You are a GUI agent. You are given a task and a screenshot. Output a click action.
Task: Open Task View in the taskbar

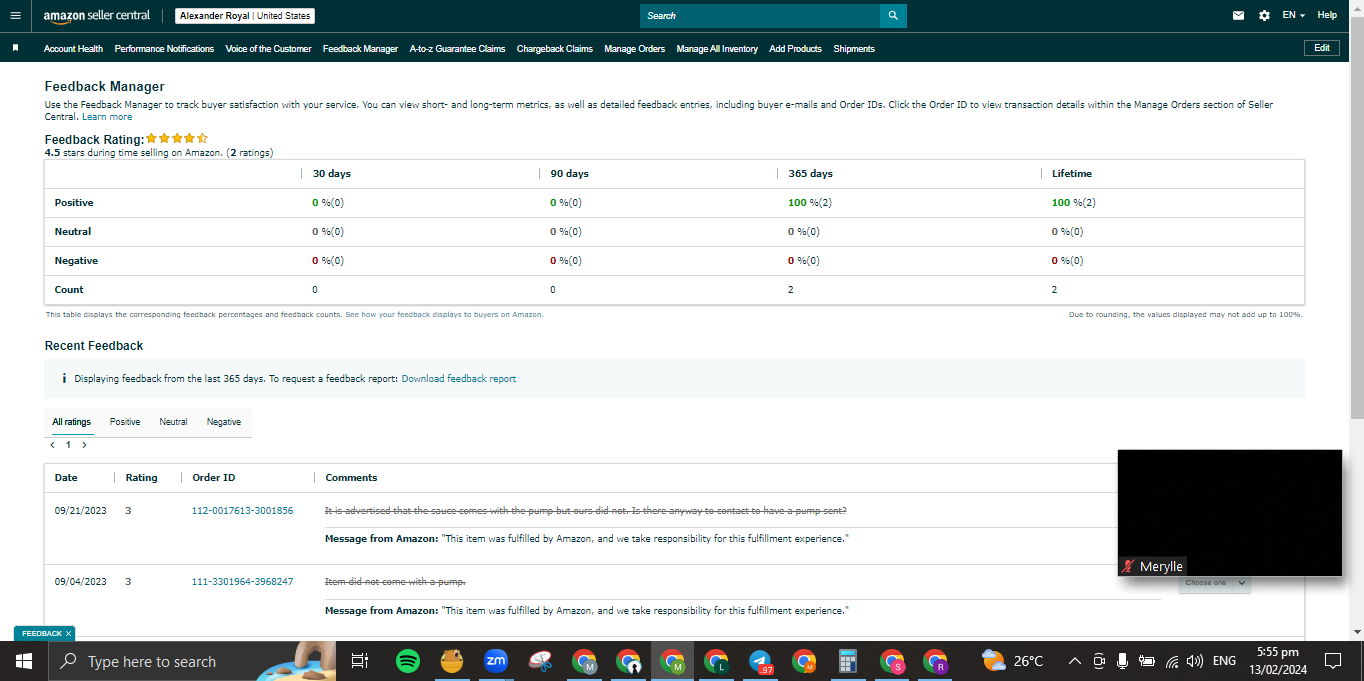point(359,661)
